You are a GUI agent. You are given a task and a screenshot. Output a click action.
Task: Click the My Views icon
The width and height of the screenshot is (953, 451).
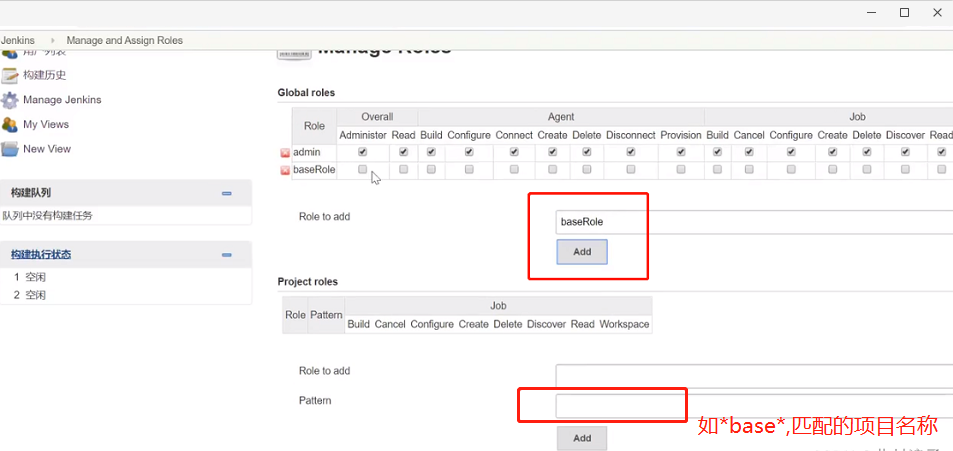coord(10,125)
